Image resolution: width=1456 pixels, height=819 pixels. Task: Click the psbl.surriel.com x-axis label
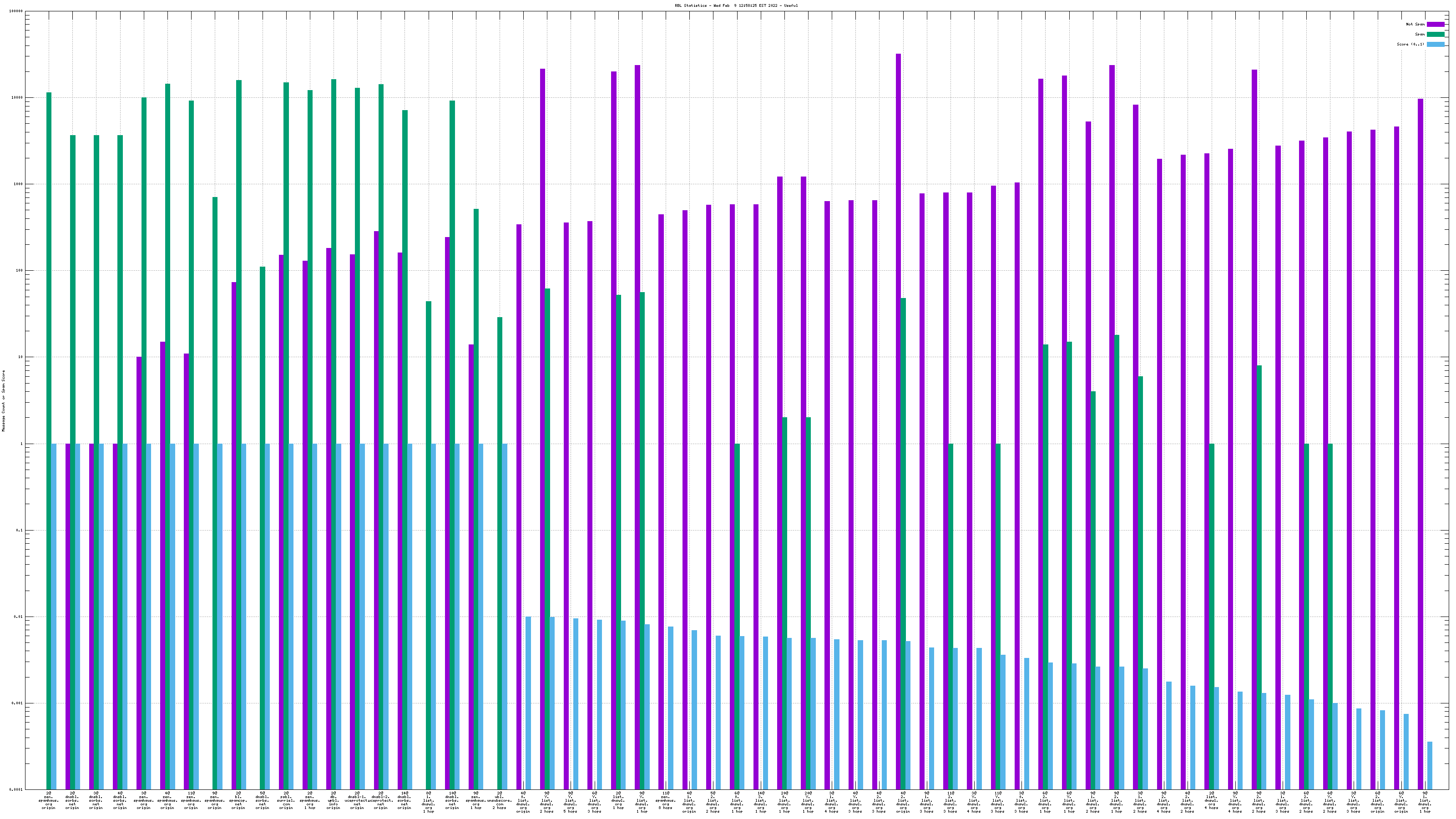285,800
